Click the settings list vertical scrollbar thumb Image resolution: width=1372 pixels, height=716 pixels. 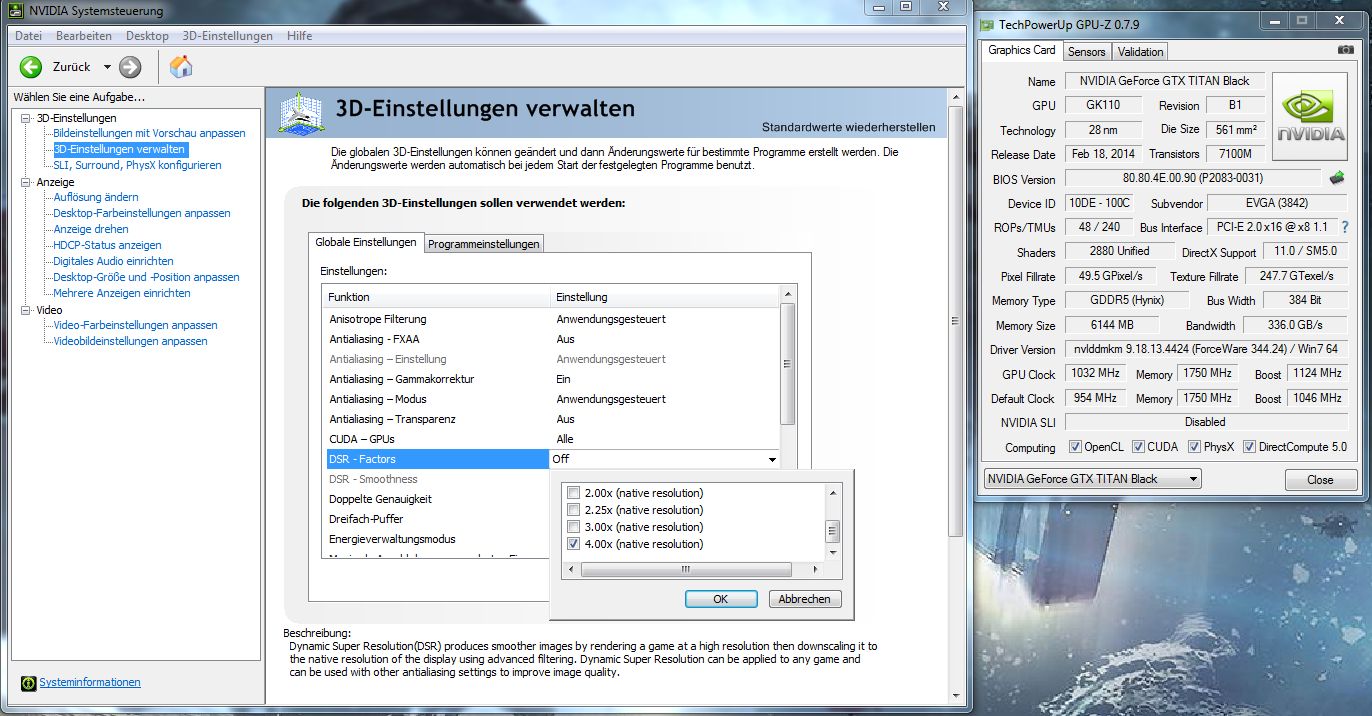click(788, 363)
